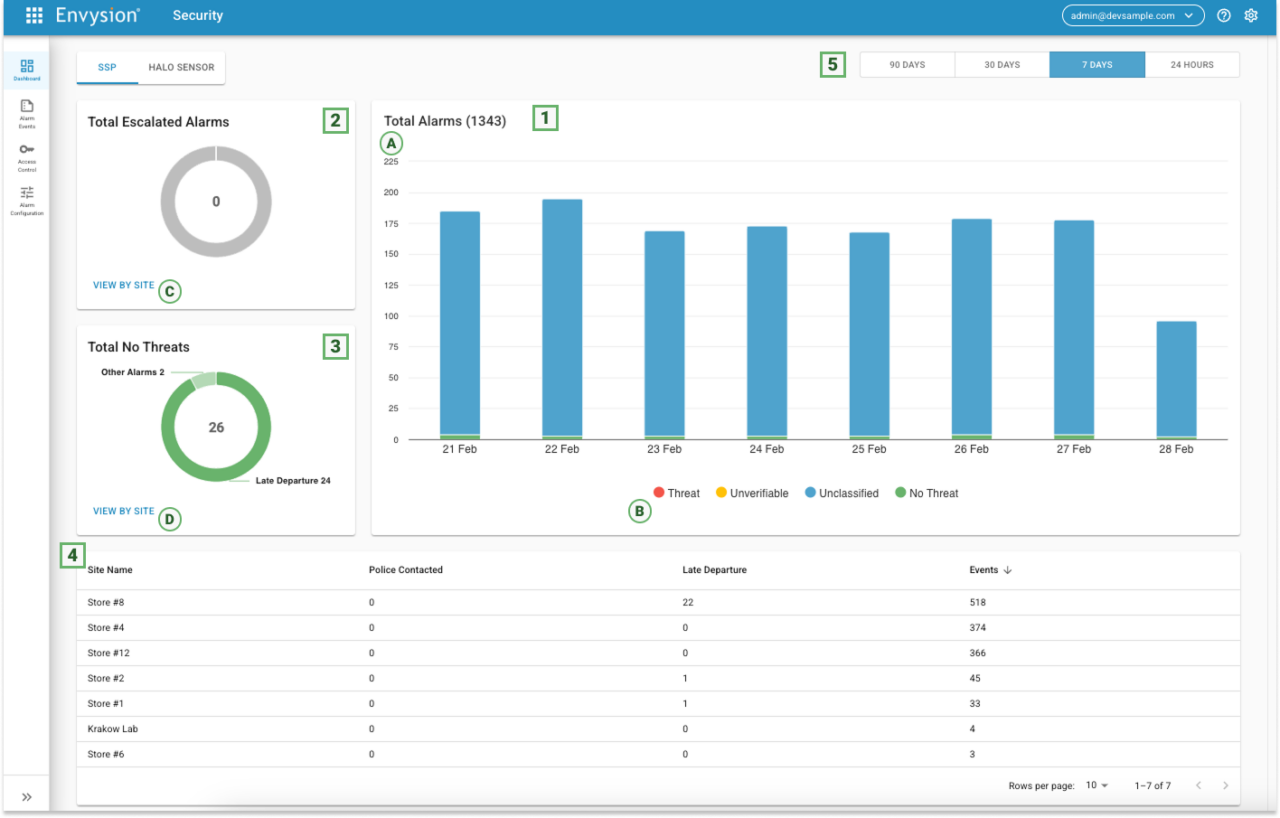Open the Envision apps grid menu
1280x818 pixels.
point(33,15)
